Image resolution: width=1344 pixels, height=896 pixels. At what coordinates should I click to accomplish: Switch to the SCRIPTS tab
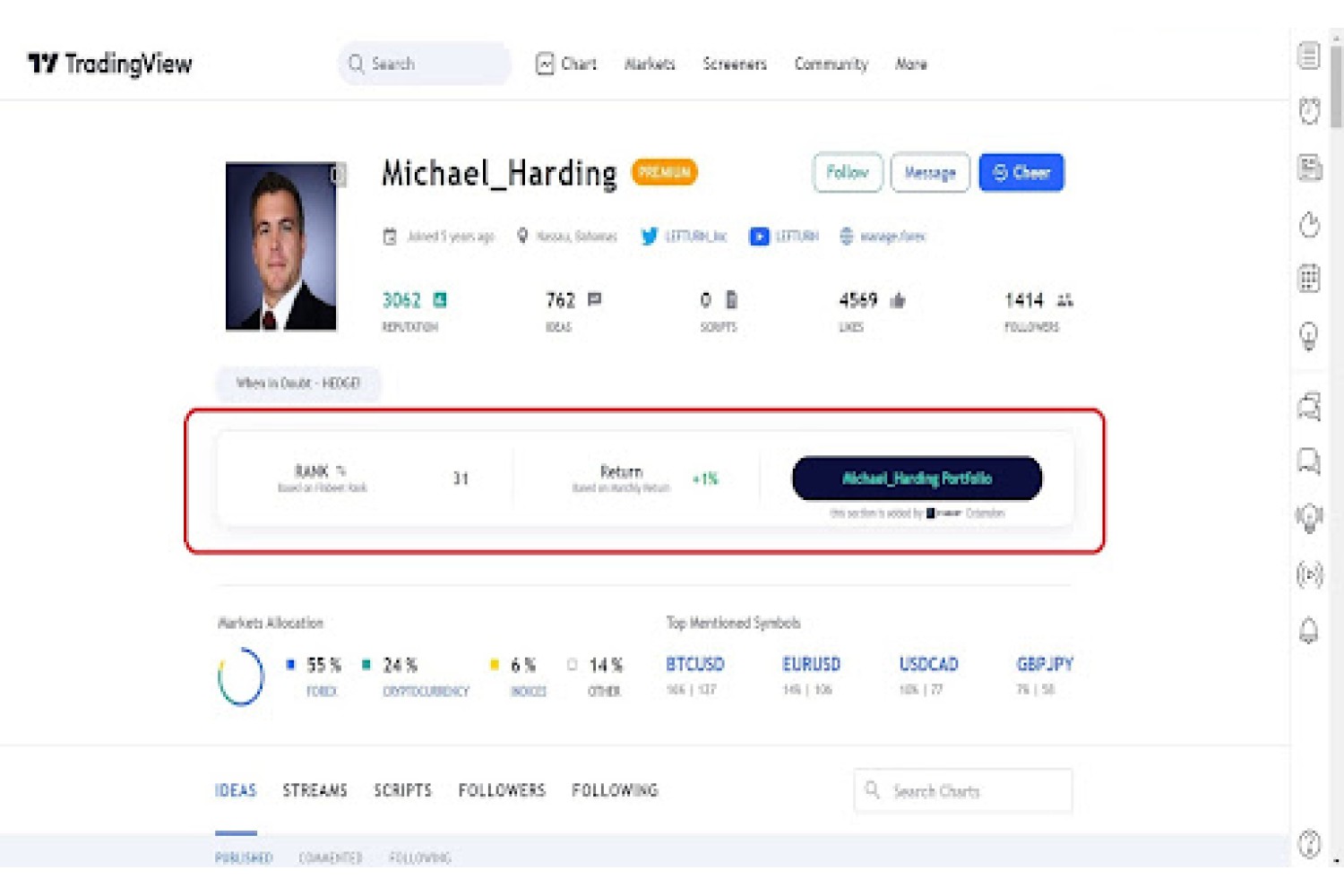pos(402,790)
